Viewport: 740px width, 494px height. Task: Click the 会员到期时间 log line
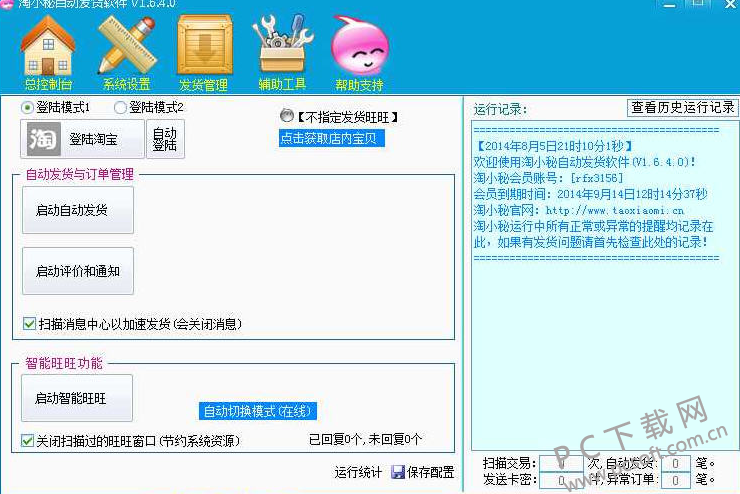(x=590, y=194)
